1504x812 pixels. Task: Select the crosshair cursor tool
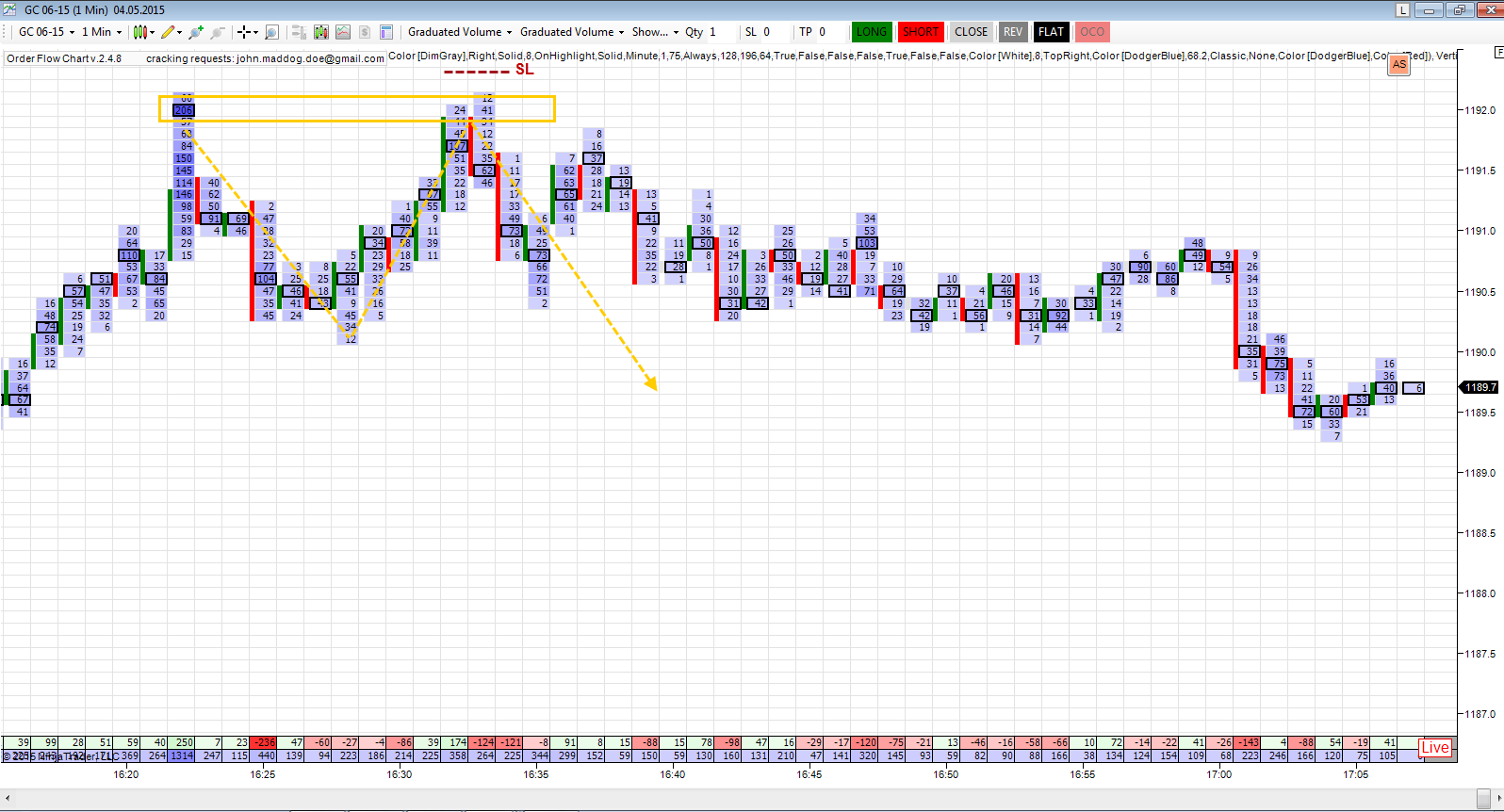[244, 32]
